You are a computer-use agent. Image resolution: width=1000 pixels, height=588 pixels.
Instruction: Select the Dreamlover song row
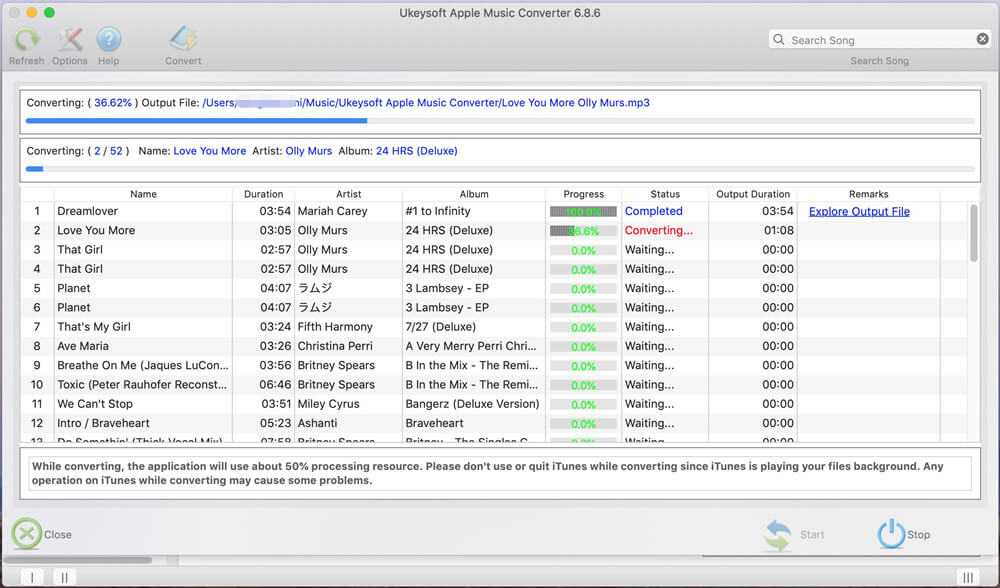coord(143,212)
